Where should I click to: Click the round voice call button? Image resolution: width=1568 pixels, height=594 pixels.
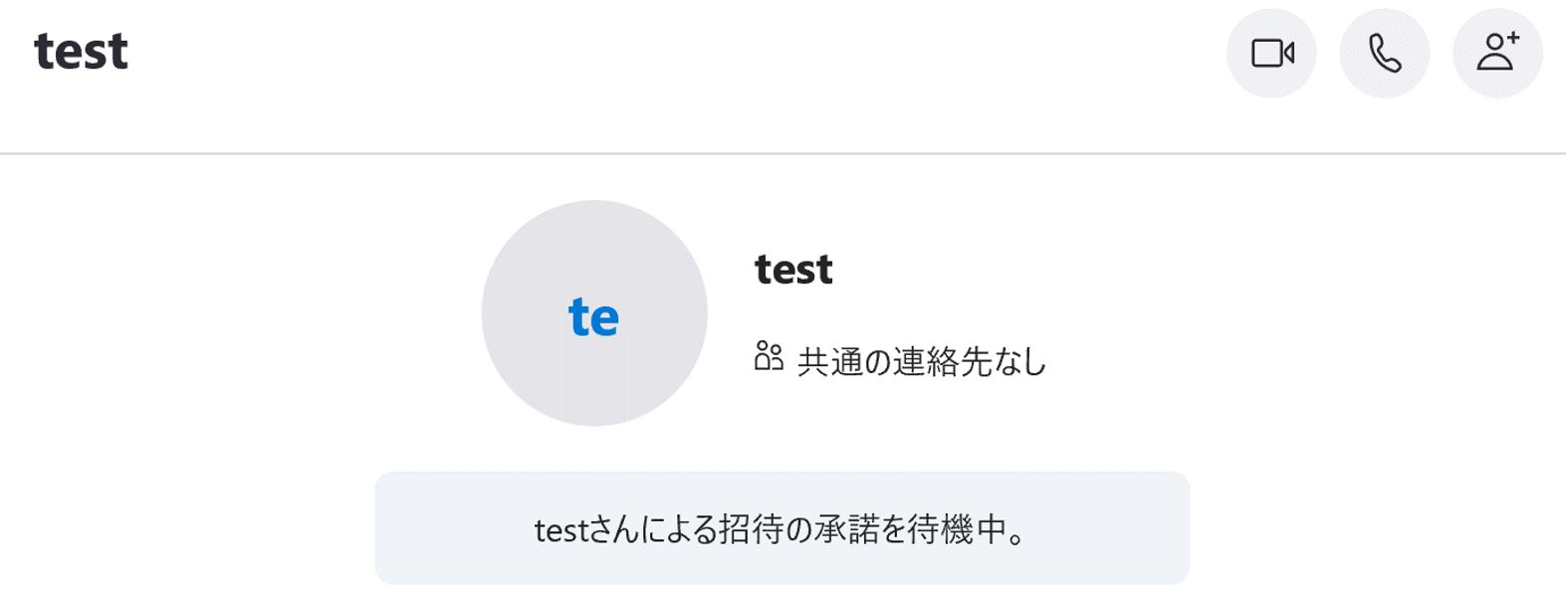pos(1384,54)
